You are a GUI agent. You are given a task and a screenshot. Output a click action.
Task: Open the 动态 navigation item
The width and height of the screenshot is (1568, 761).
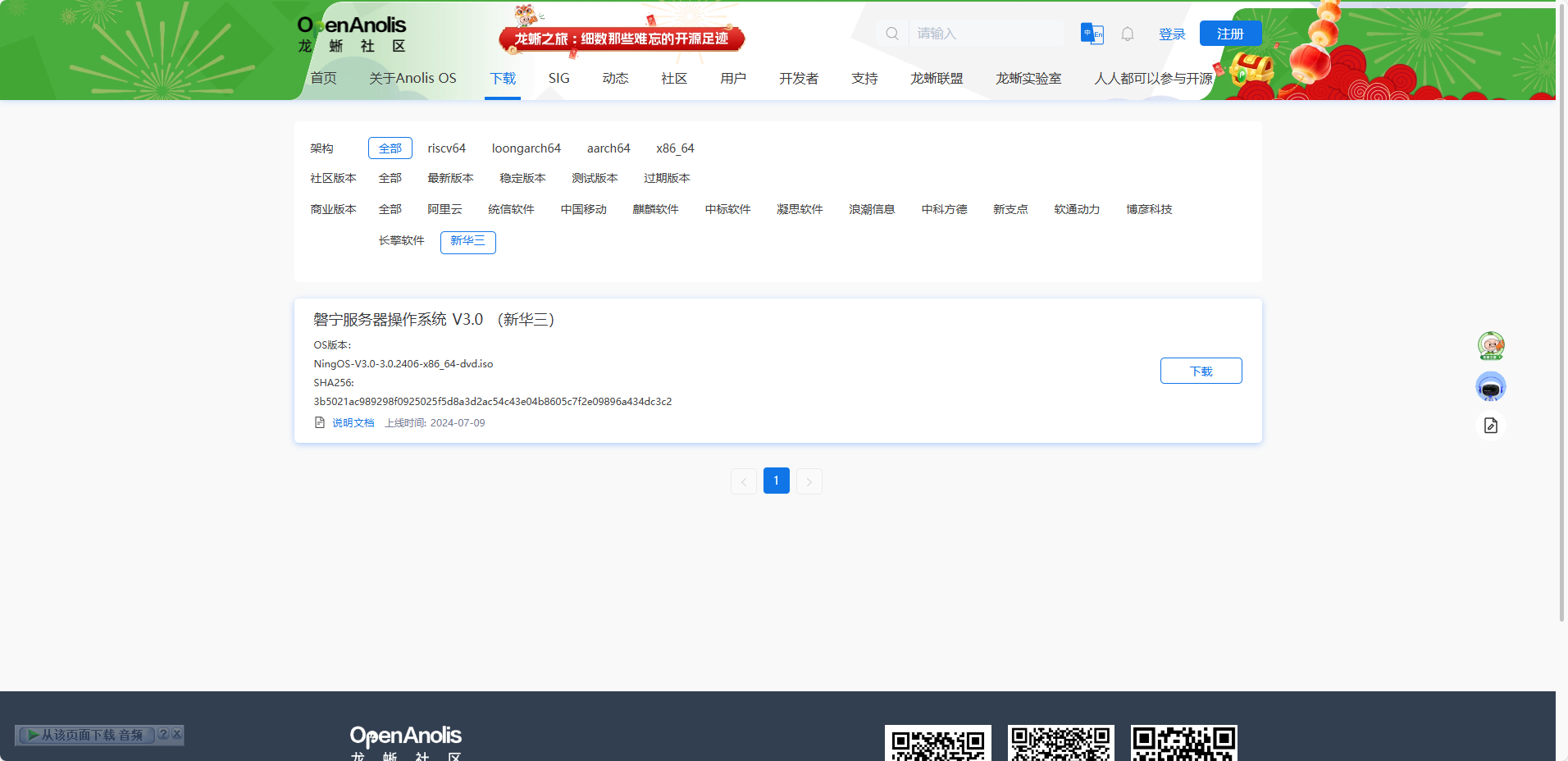point(615,78)
